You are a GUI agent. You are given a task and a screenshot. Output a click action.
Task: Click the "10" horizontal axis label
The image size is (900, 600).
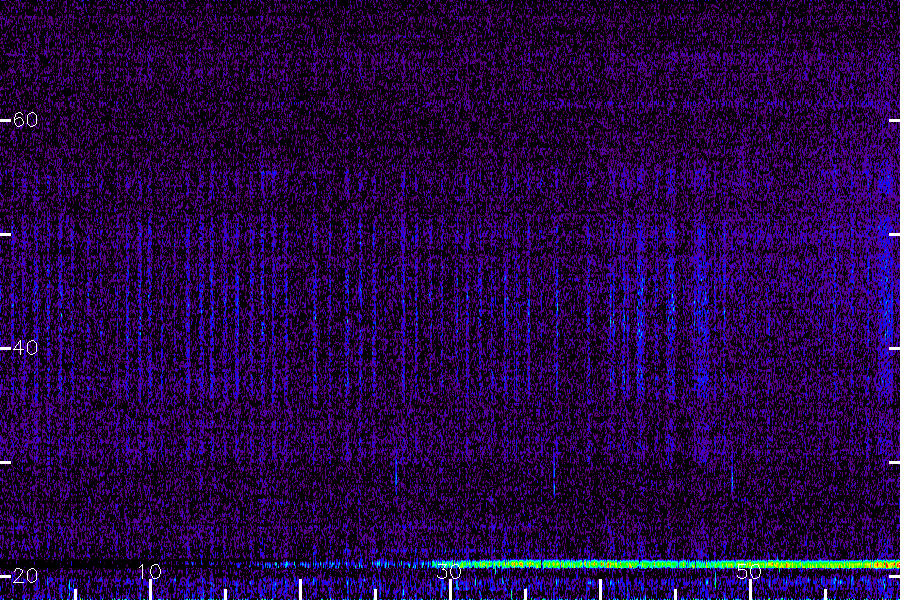pyautogui.click(x=150, y=571)
